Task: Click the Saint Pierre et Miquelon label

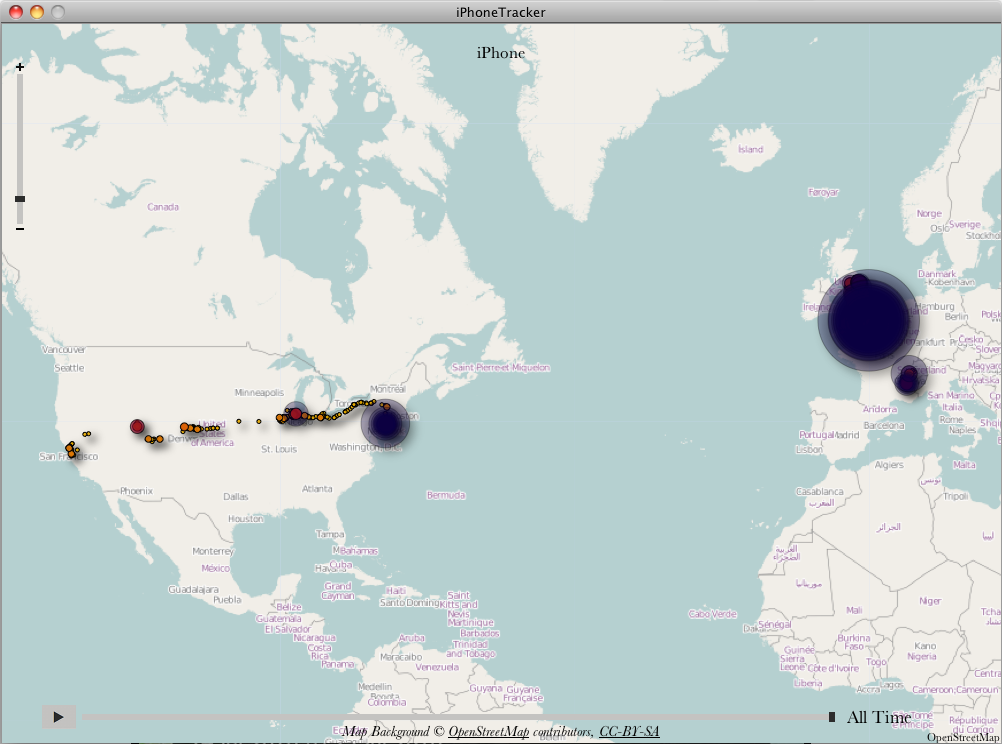Action: coord(501,368)
